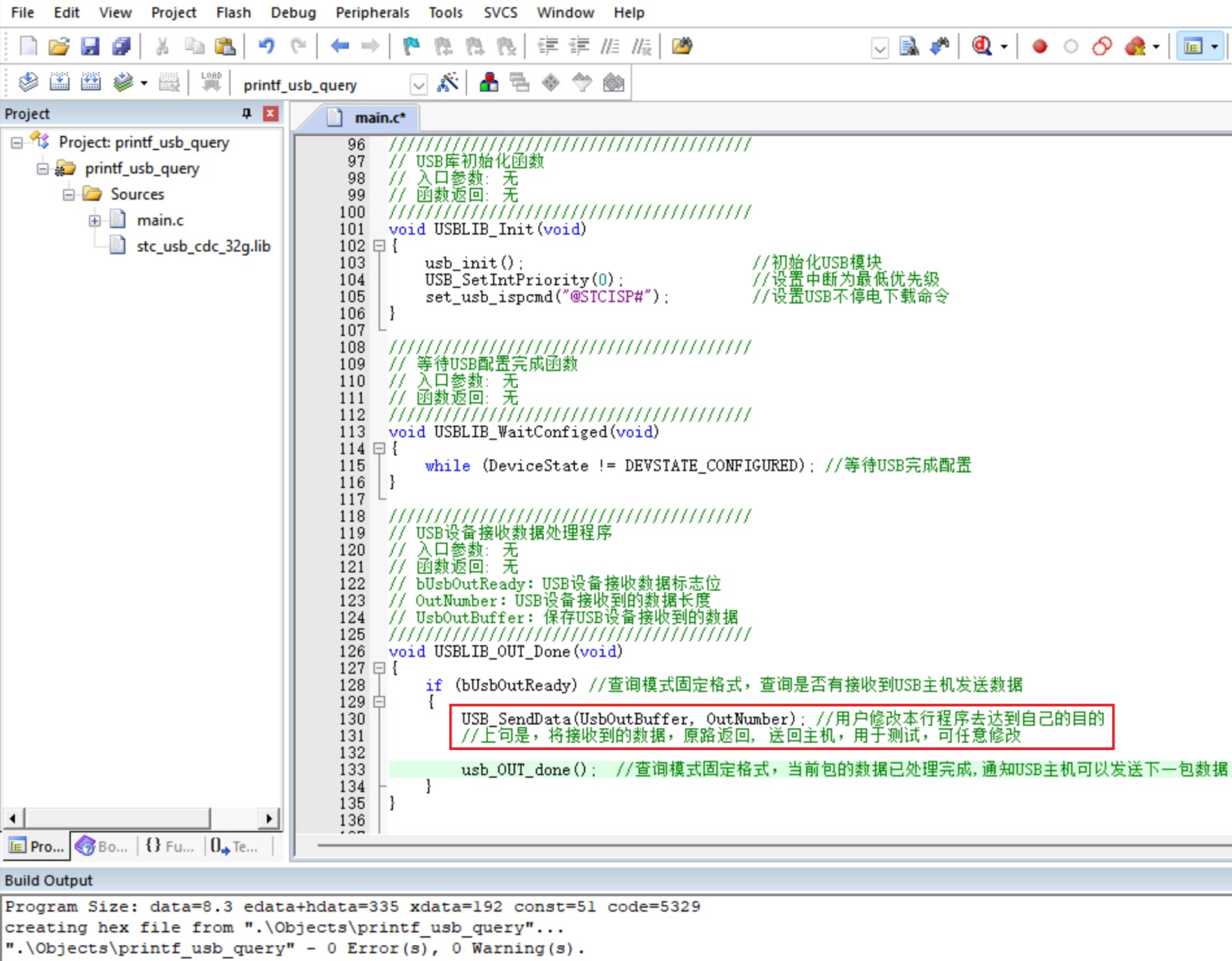Click the Undo arrow icon
The width and height of the screenshot is (1232, 961).
(266, 46)
